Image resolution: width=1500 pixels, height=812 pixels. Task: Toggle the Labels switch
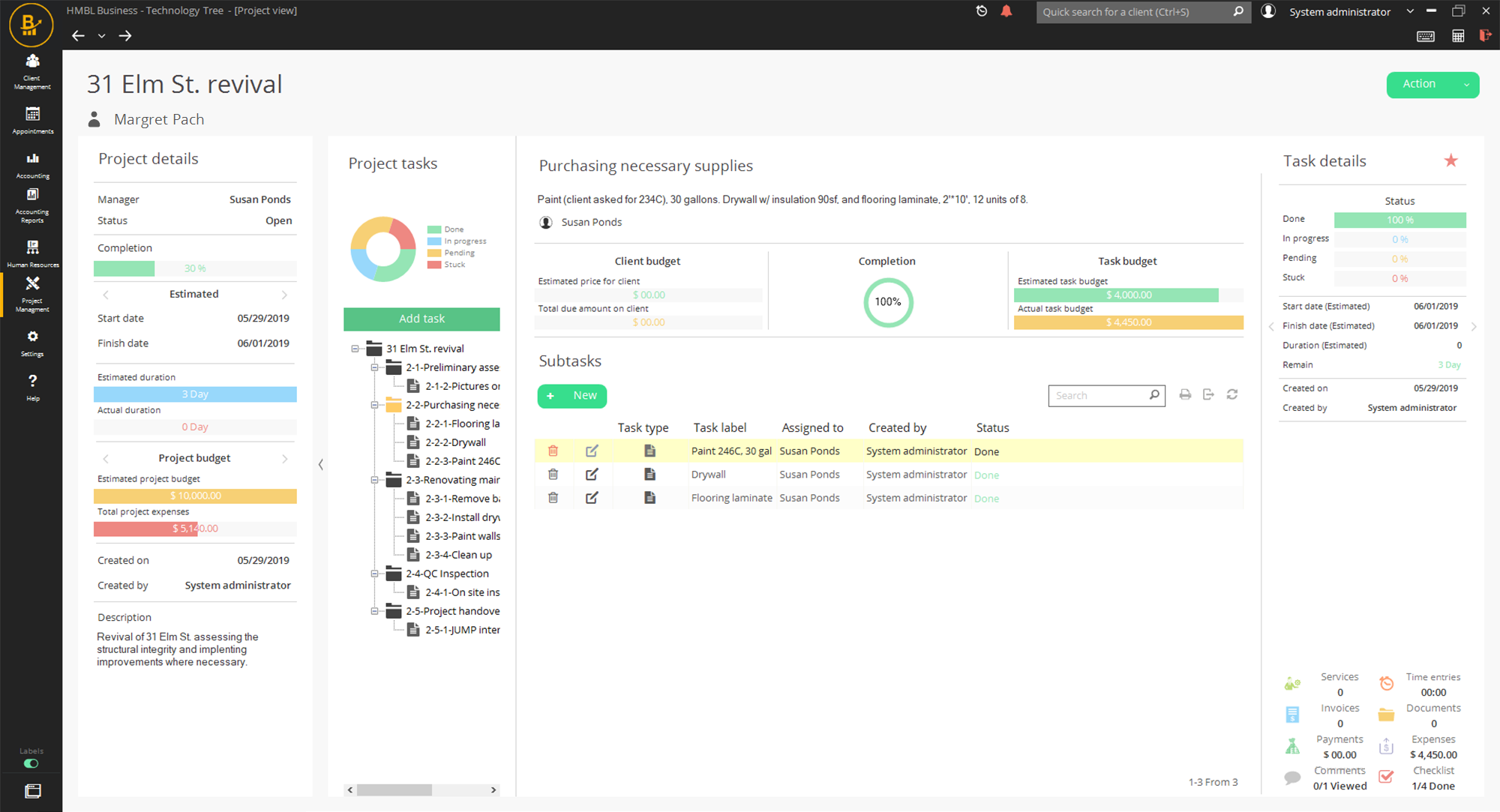[x=31, y=763]
